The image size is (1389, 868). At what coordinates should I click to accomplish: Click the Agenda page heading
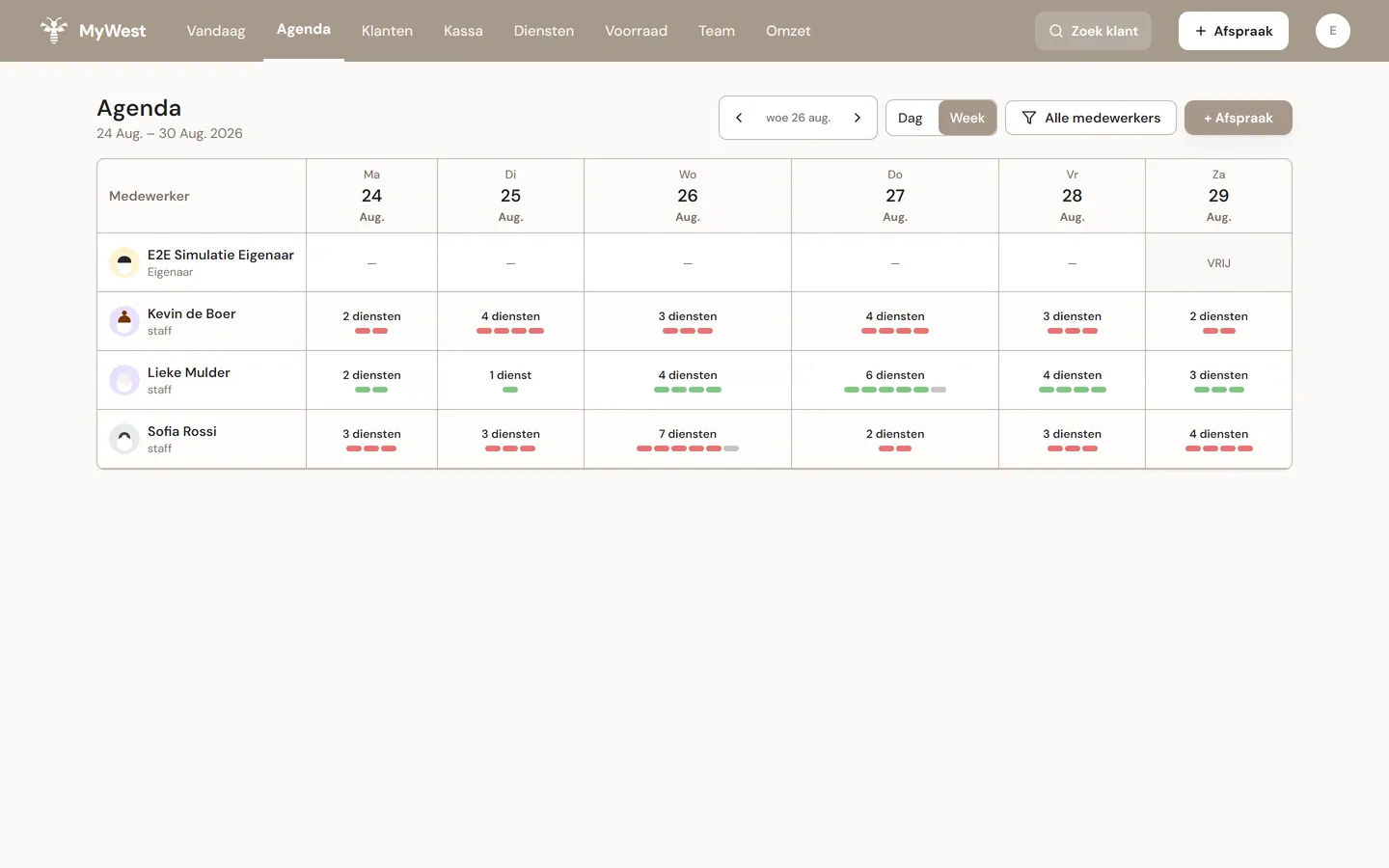click(x=139, y=108)
